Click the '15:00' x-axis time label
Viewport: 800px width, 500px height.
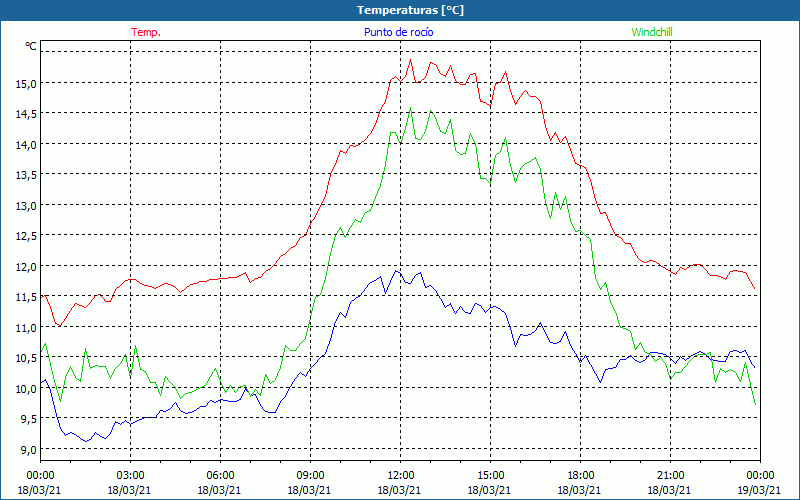pyautogui.click(x=490, y=476)
